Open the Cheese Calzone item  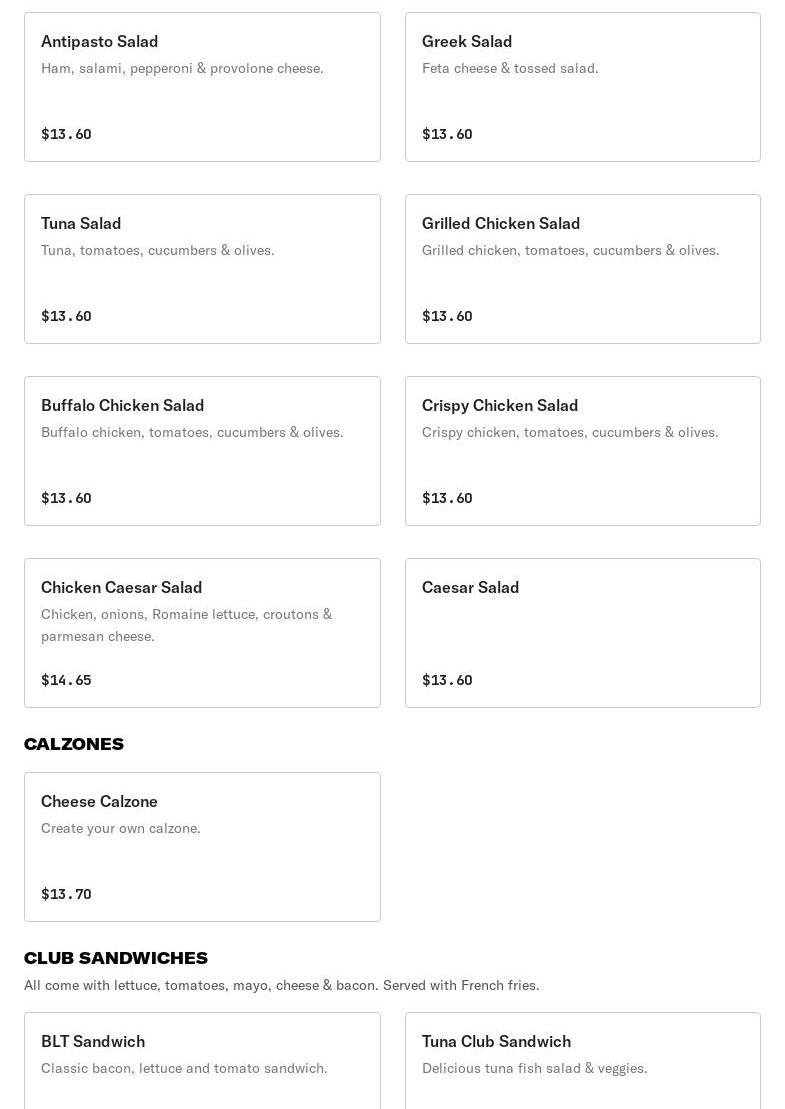pos(202,847)
